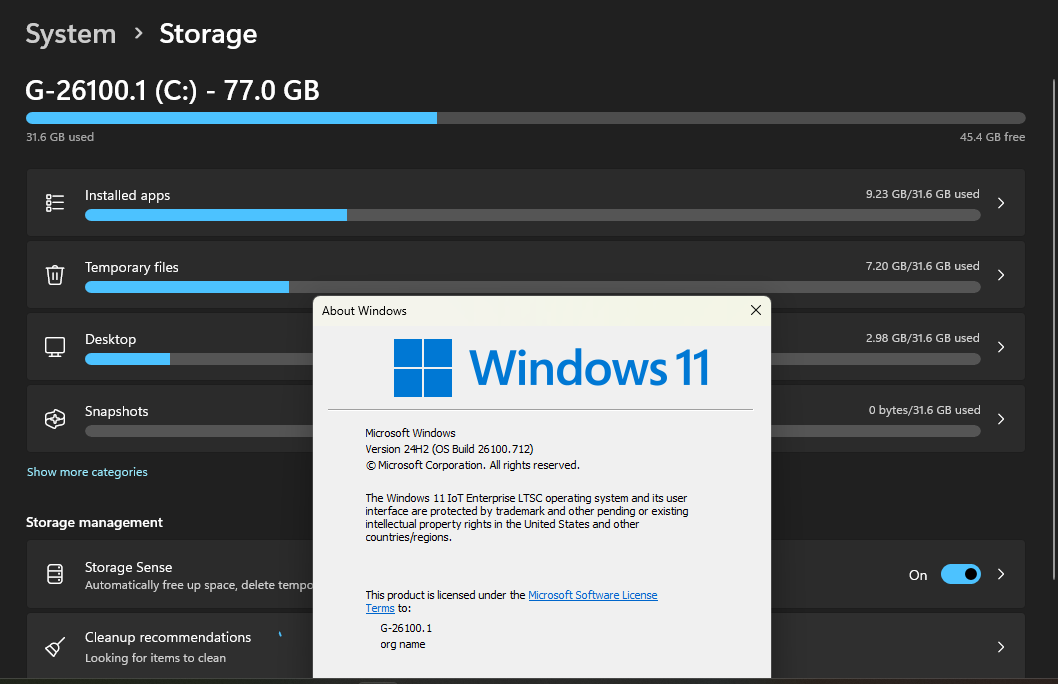Go back to System breadcrumb

pyautogui.click(x=71, y=34)
